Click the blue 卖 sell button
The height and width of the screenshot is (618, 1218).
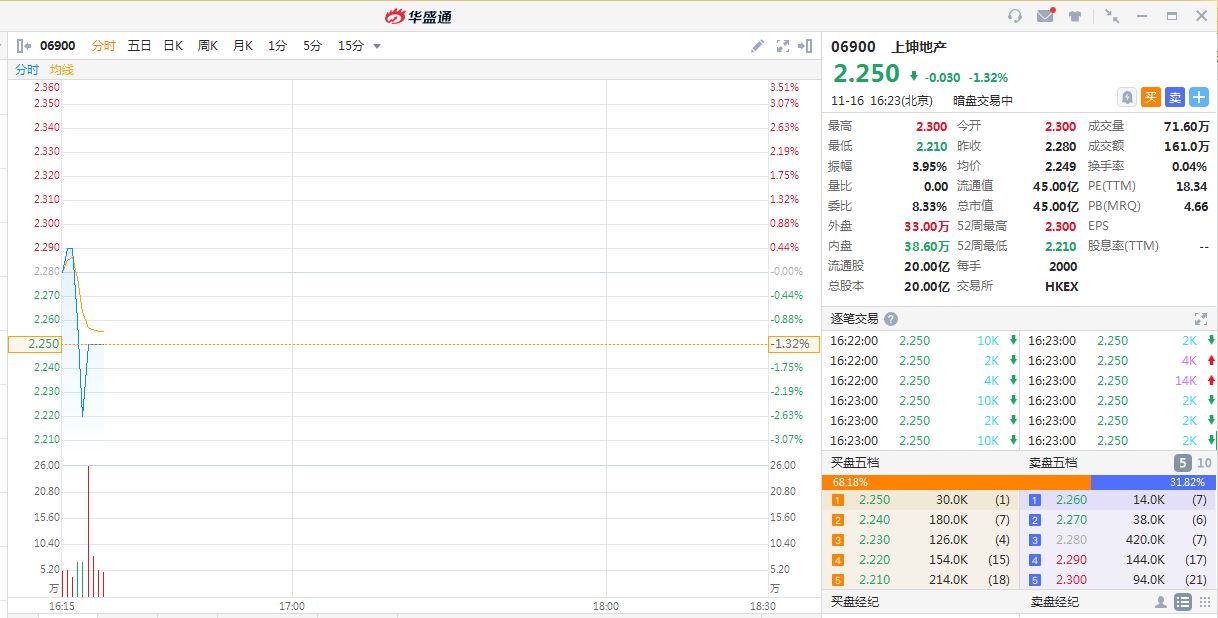(1175, 97)
